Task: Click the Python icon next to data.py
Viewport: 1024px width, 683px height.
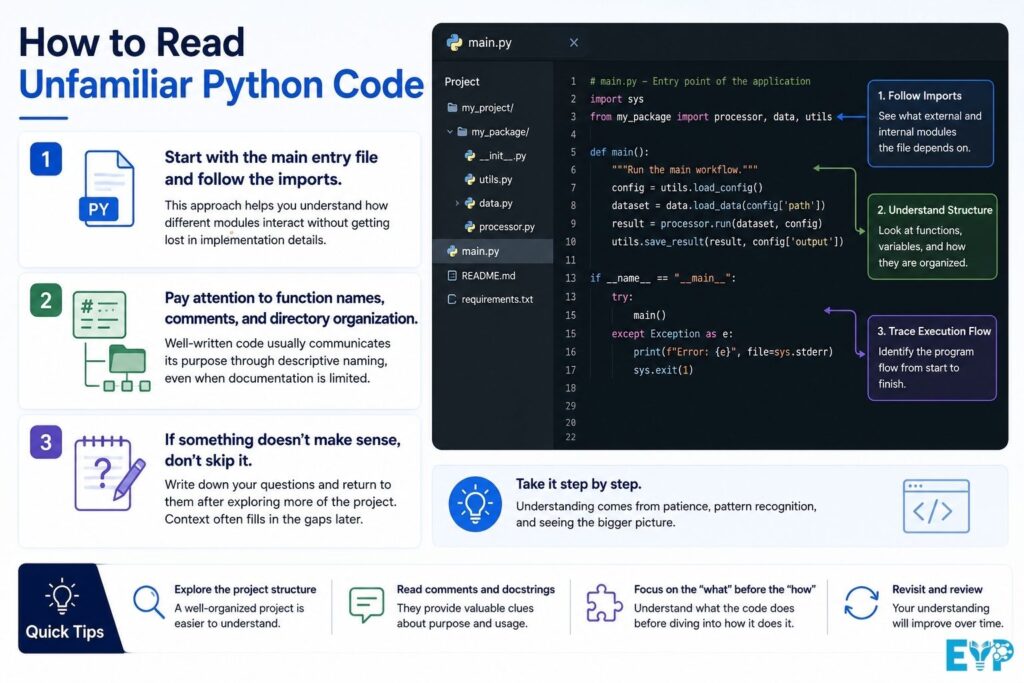Action: click(470, 203)
